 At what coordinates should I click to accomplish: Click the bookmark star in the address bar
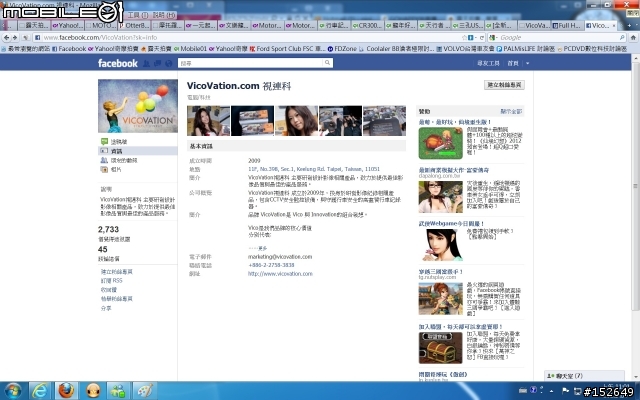tap(464, 37)
